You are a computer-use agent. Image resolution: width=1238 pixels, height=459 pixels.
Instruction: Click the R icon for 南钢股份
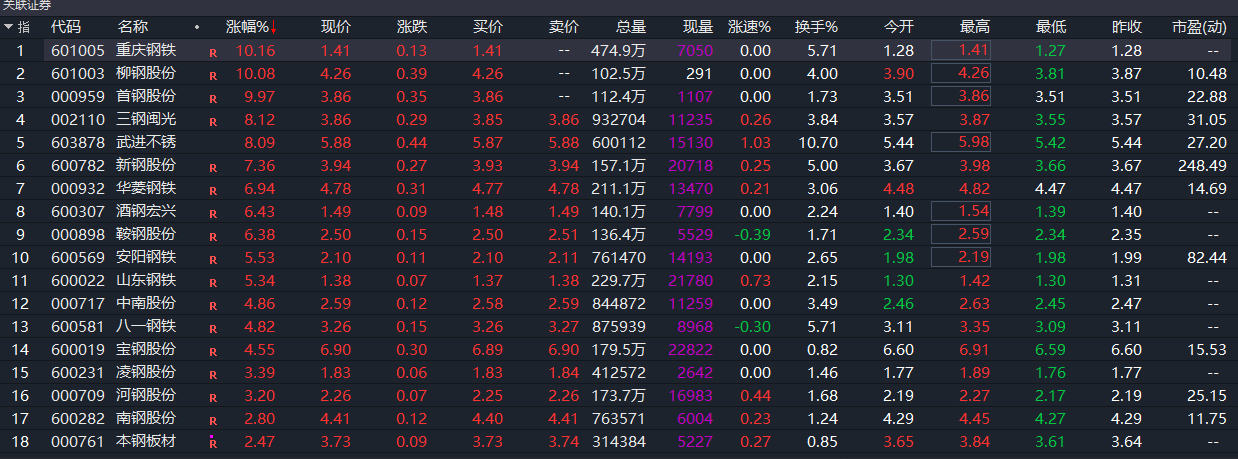pyautogui.click(x=212, y=420)
